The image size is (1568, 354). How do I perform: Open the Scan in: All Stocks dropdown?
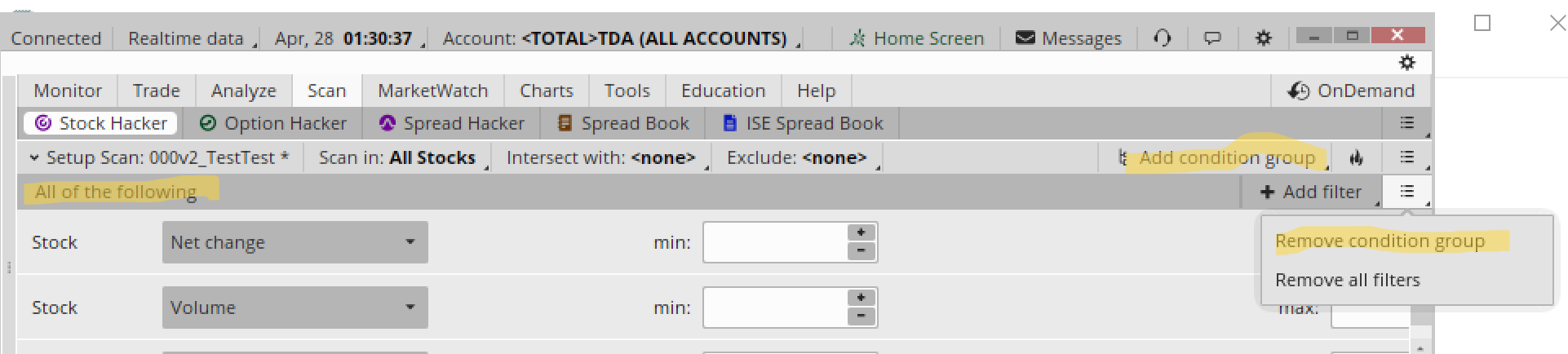point(396,157)
